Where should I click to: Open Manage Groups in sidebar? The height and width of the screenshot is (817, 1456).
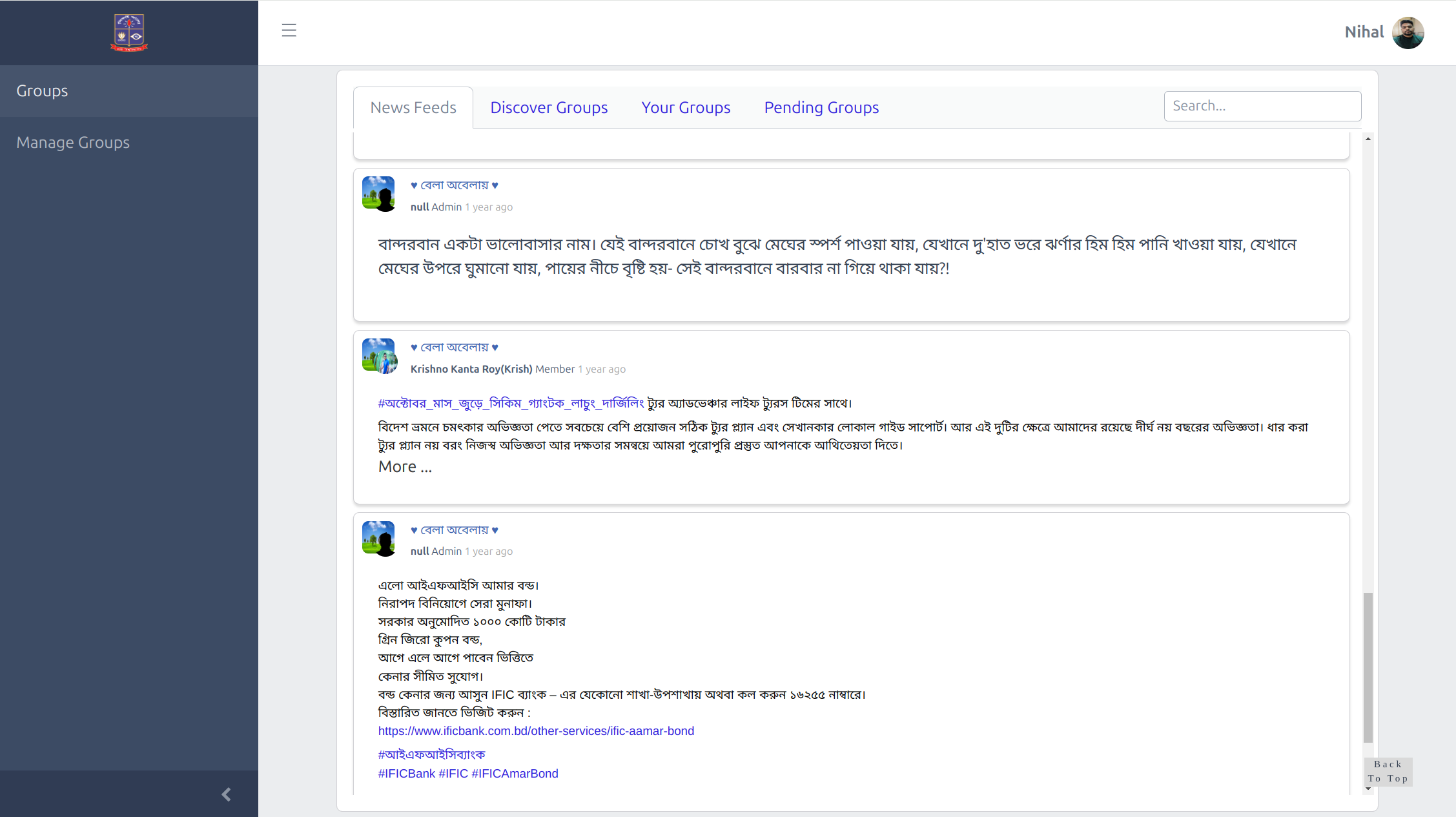coord(73,143)
